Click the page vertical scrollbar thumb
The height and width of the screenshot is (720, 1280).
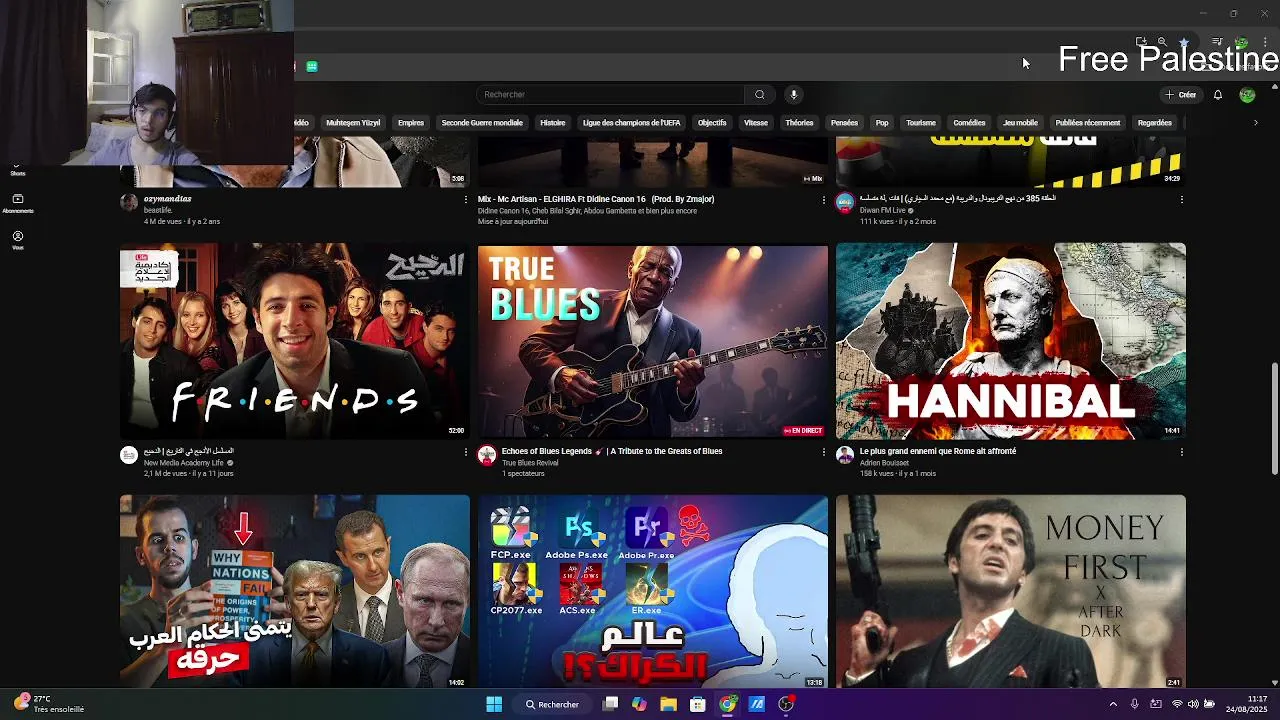point(1274,419)
